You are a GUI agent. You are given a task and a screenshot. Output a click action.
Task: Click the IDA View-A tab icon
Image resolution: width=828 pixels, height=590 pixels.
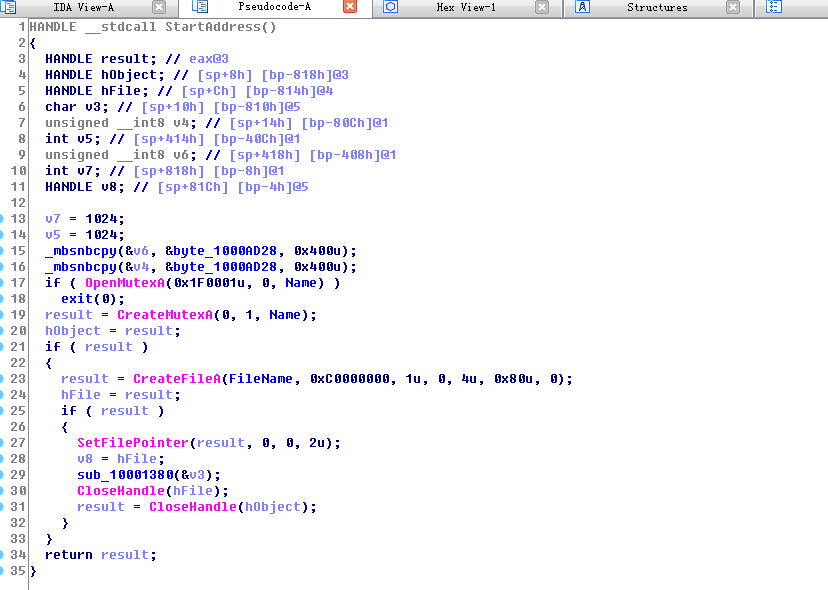coord(9,7)
